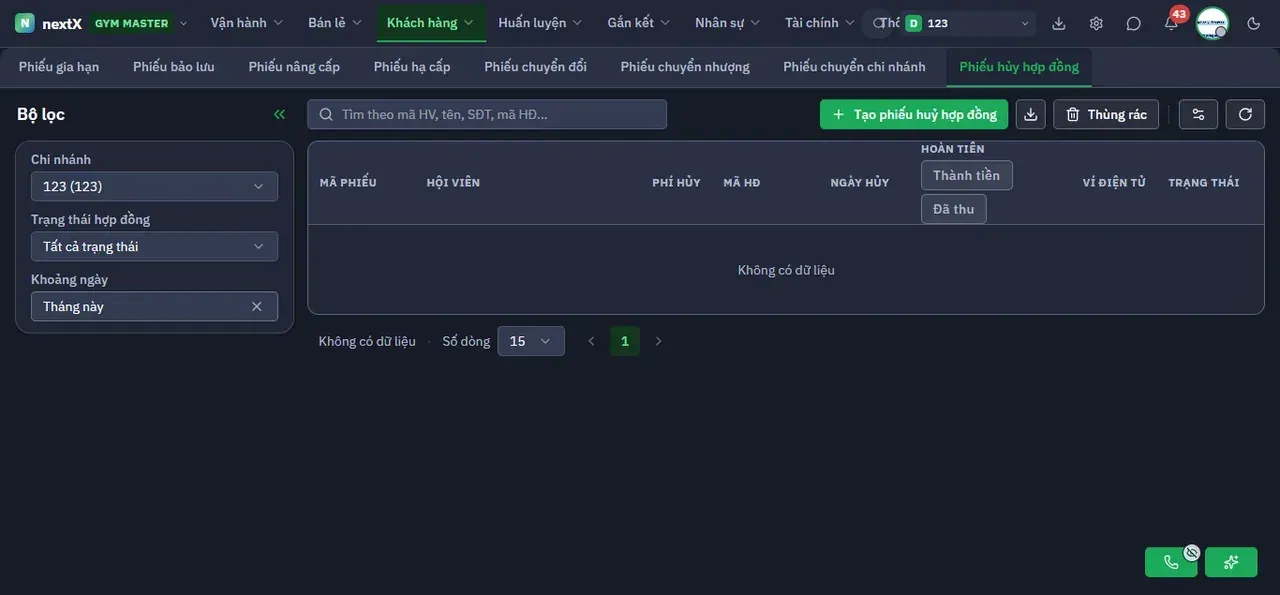The height and width of the screenshot is (595, 1280).
Task: Open the Thùng rác trash button
Action: [x=1106, y=114]
